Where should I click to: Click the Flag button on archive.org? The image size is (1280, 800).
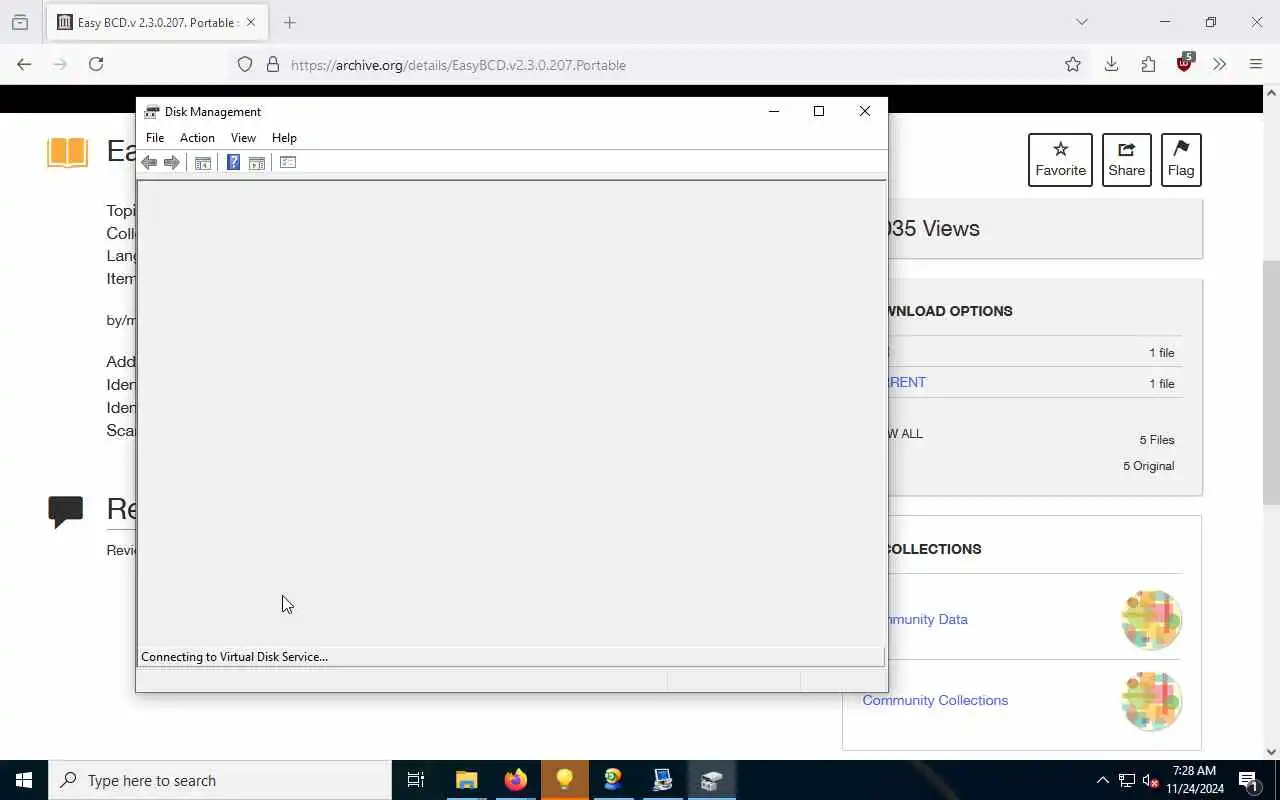[1181, 159]
